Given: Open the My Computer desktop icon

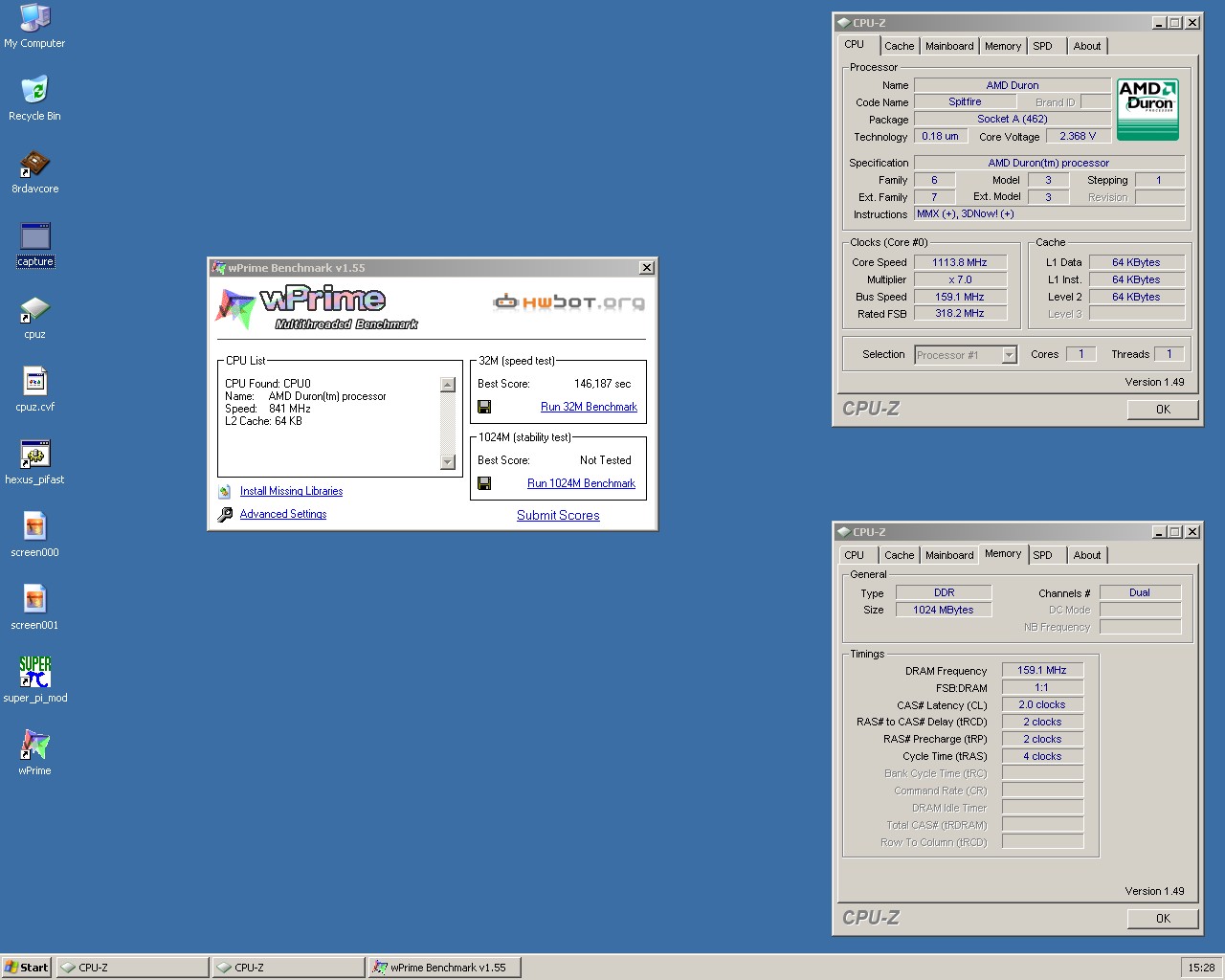Looking at the screenshot, I should click(x=34, y=17).
